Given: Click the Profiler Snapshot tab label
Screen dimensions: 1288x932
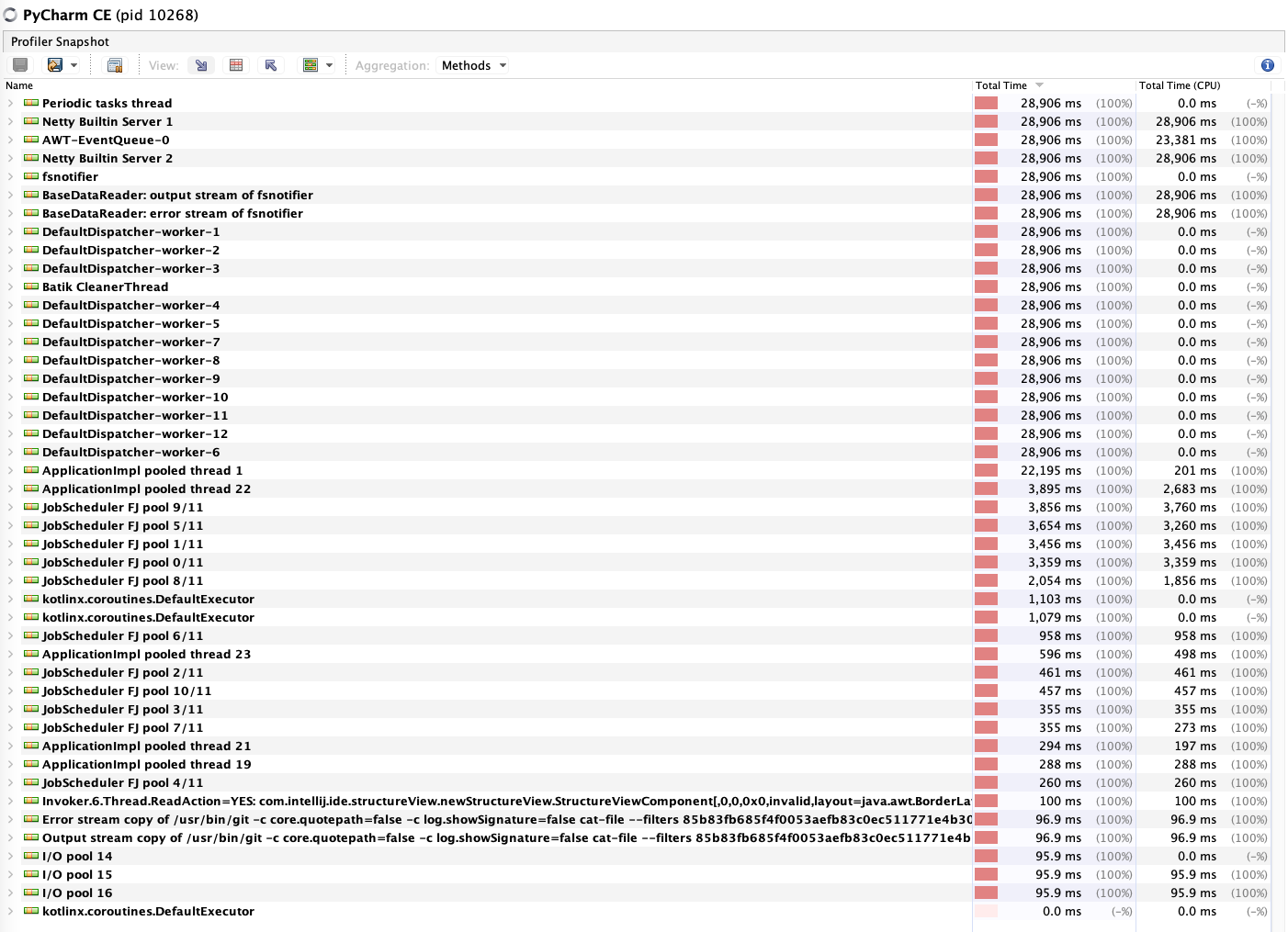Looking at the screenshot, I should (60, 41).
